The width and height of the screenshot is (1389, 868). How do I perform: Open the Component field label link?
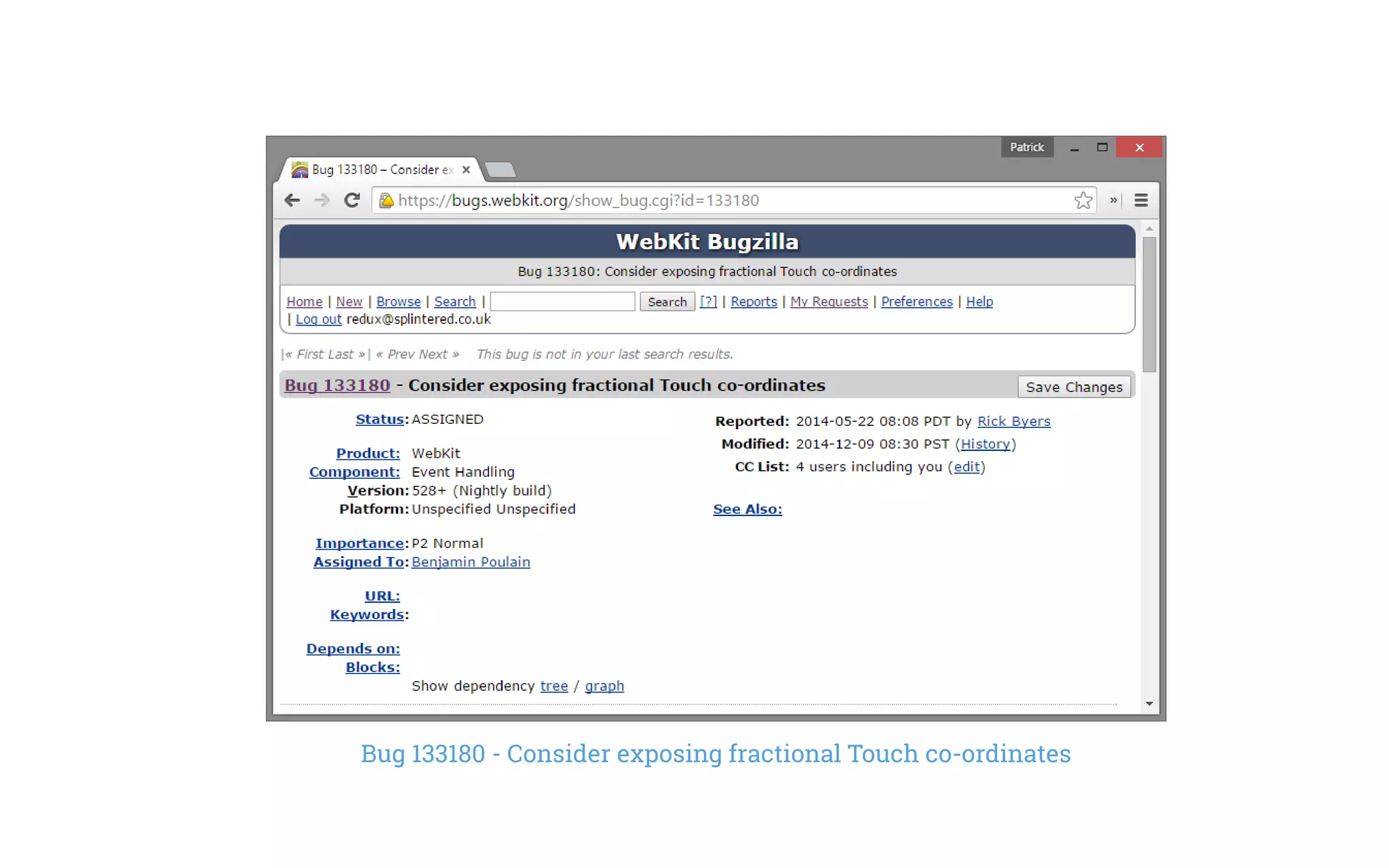[354, 472]
